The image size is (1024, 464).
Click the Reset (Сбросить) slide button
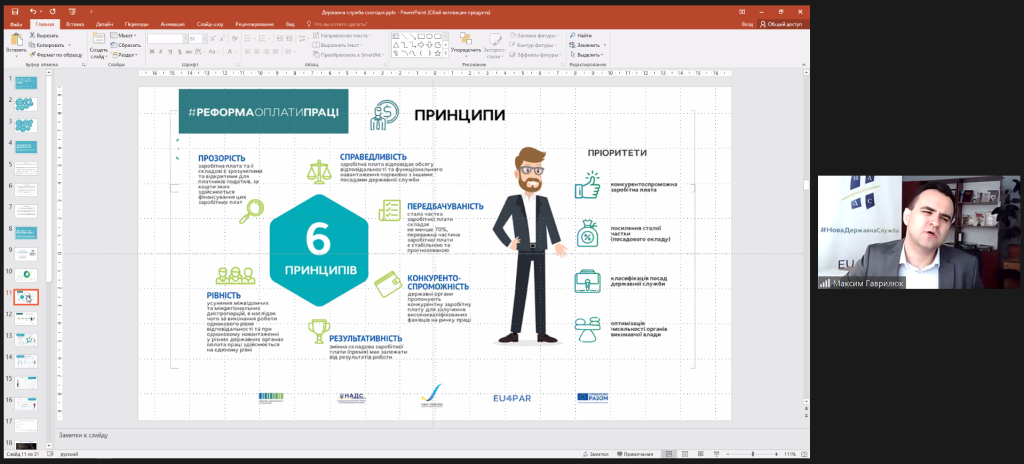tap(128, 45)
